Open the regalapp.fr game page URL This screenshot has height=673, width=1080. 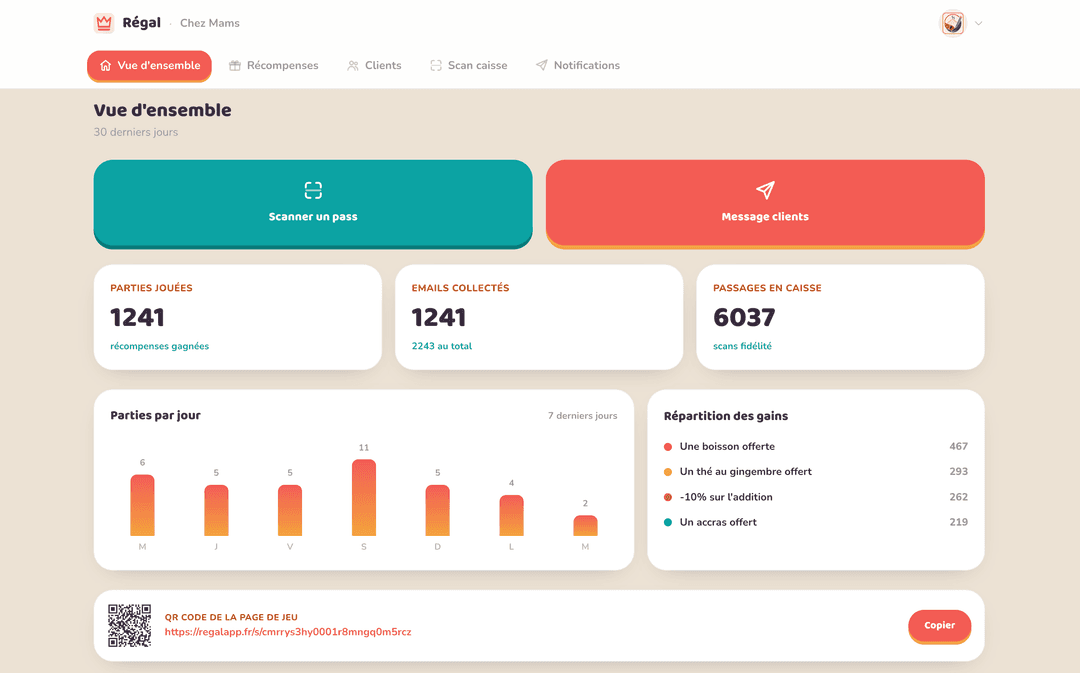(x=288, y=632)
